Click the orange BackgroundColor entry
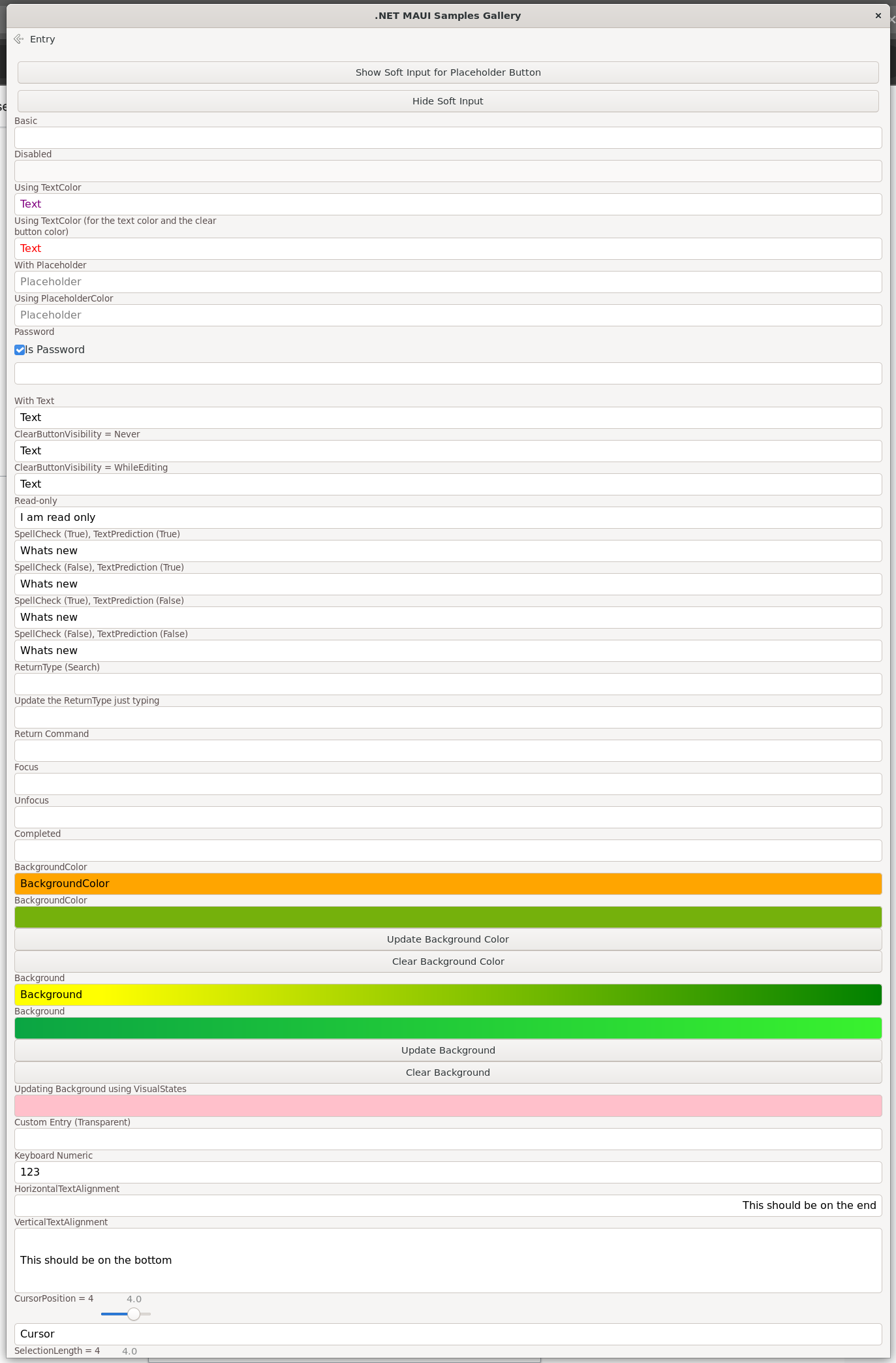Screen dimensions: 896x1363 (x=448, y=884)
